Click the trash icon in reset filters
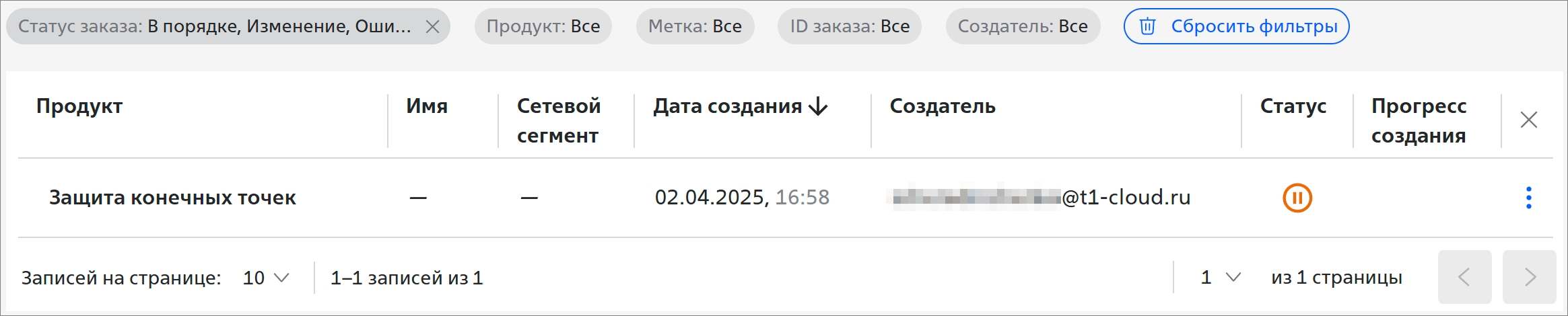The height and width of the screenshot is (316, 1568). click(1147, 26)
